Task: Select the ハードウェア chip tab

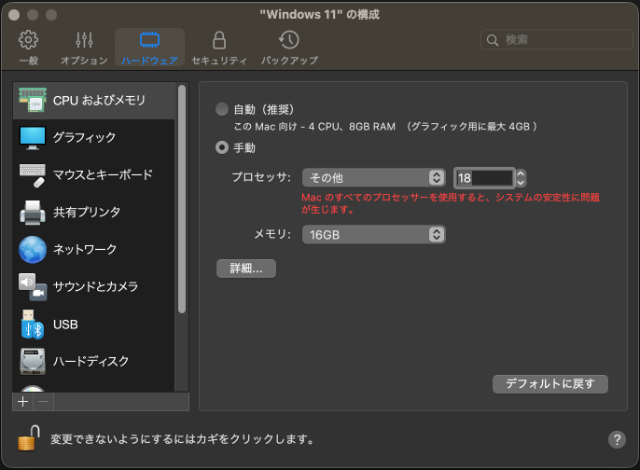Action: (x=149, y=48)
